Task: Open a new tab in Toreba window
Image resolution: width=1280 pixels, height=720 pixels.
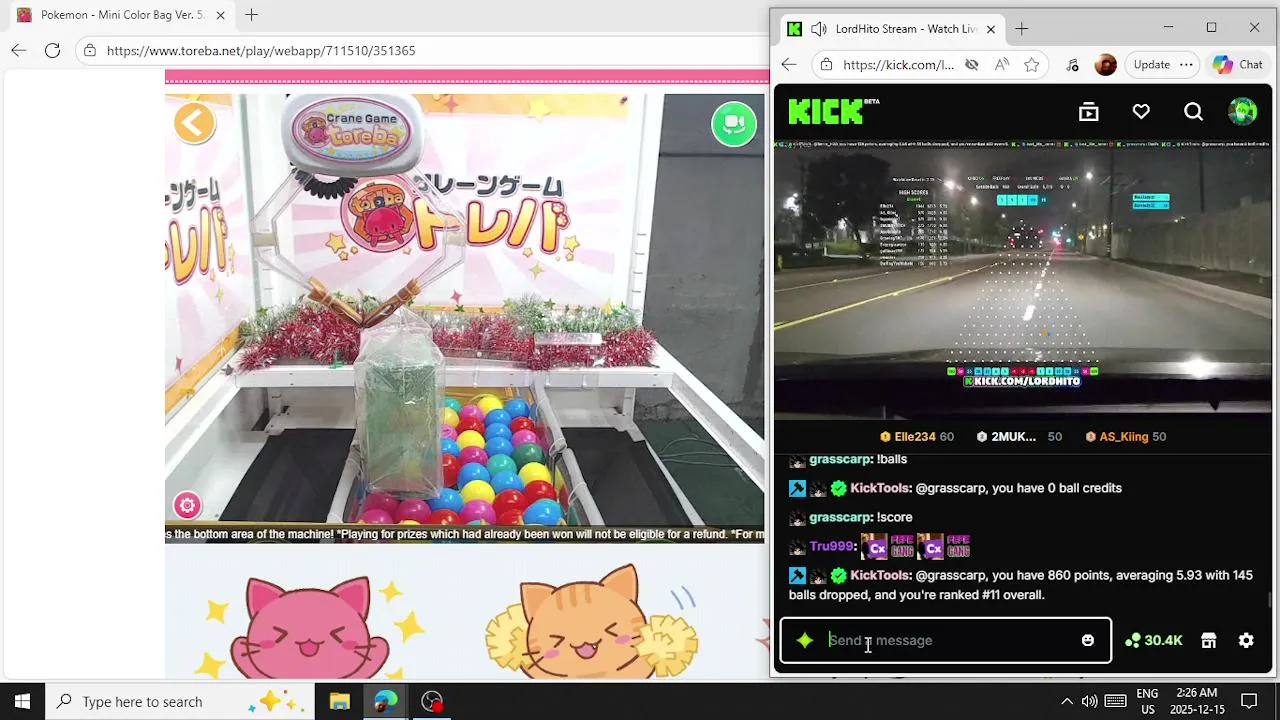Action: tap(251, 15)
